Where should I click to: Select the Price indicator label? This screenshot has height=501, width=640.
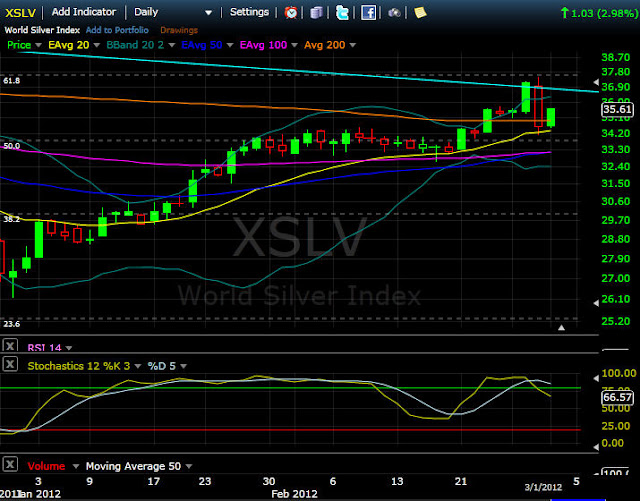19,45
